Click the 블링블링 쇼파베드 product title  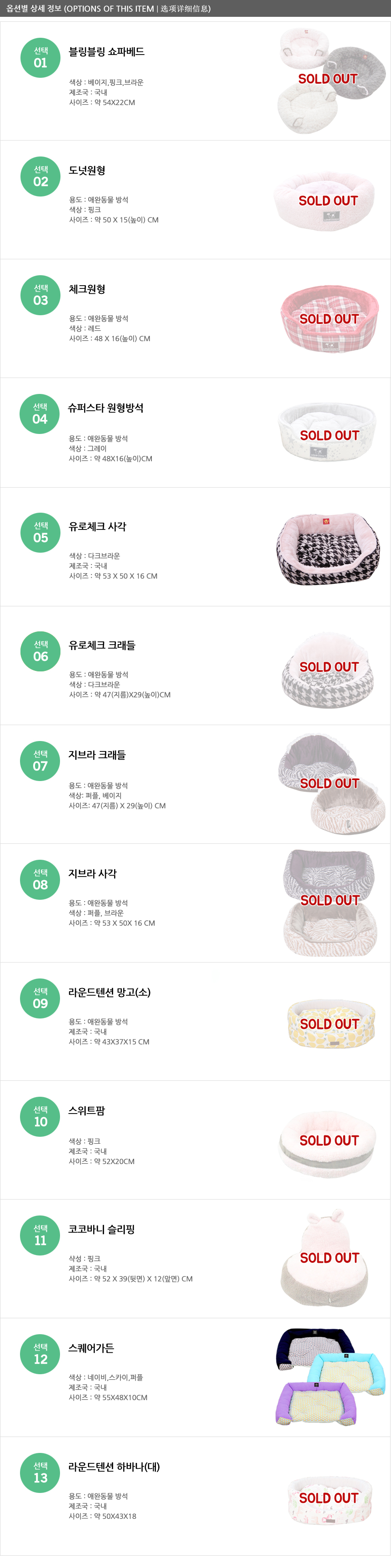106,52
